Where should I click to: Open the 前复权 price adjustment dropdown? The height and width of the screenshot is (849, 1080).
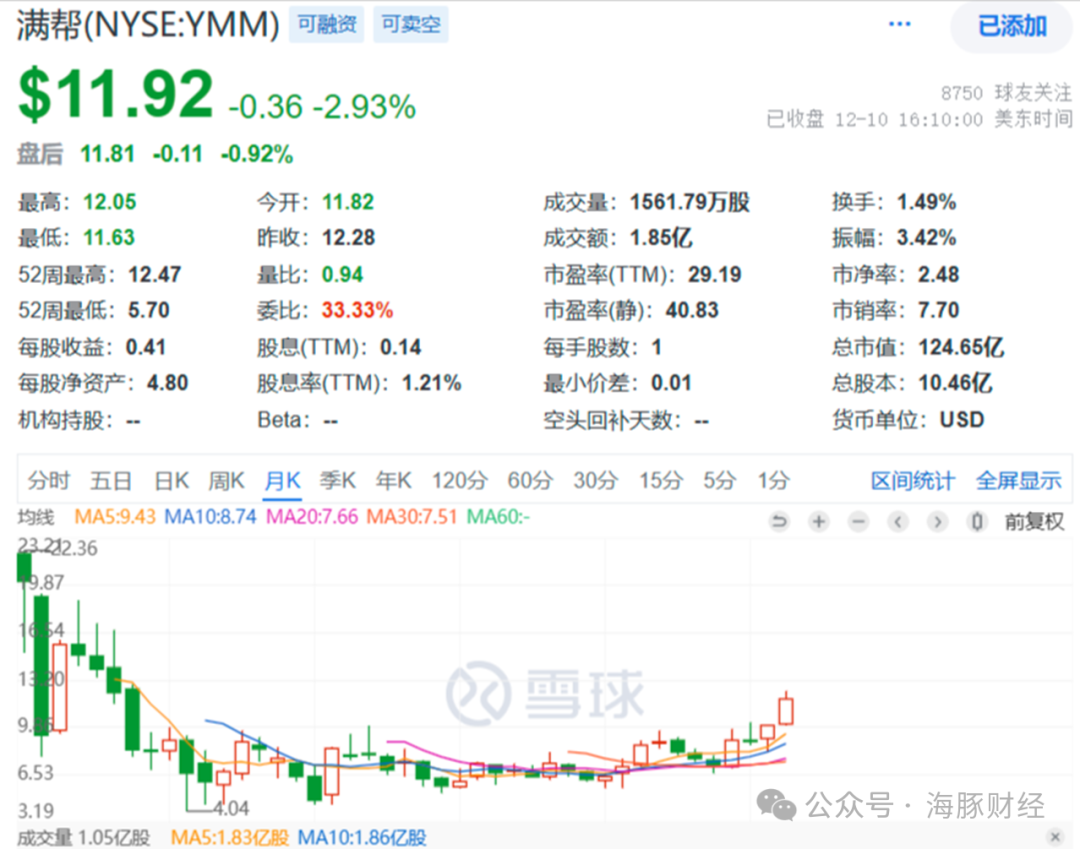(x=1034, y=521)
